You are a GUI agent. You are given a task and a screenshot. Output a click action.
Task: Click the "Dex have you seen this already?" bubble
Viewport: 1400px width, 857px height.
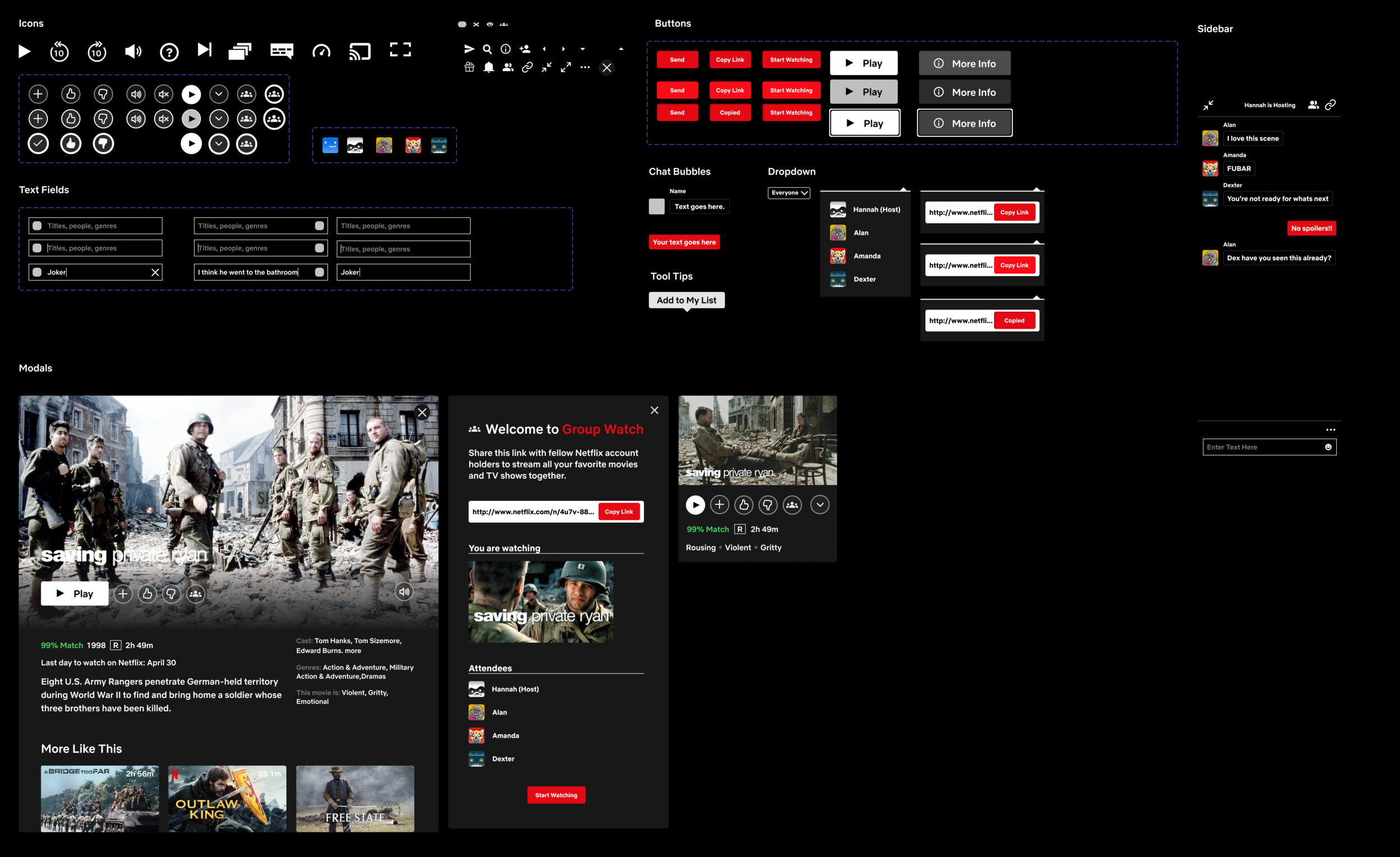tap(1279, 258)
